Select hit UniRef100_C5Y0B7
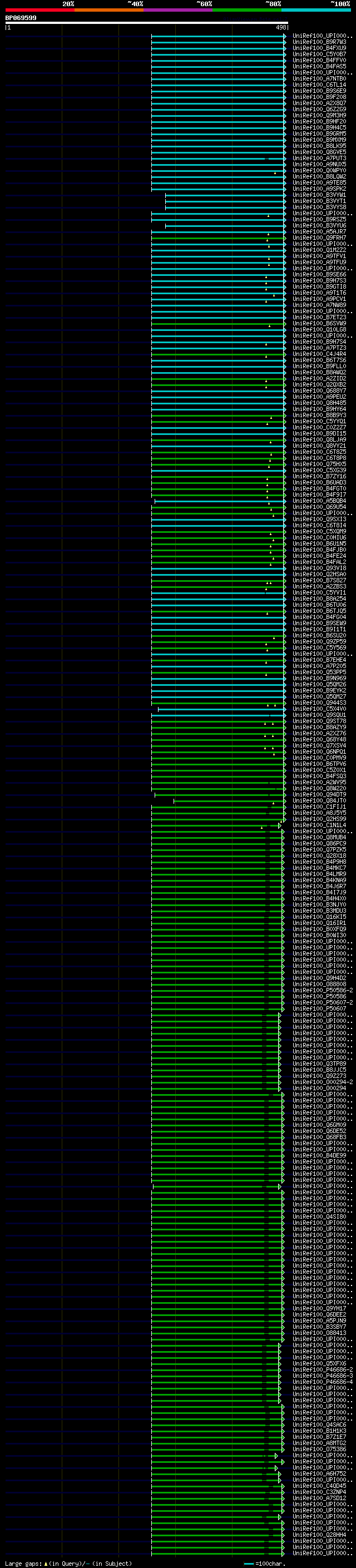Image resolution: width=356 pixels, height=1568 pixels. 319,54
